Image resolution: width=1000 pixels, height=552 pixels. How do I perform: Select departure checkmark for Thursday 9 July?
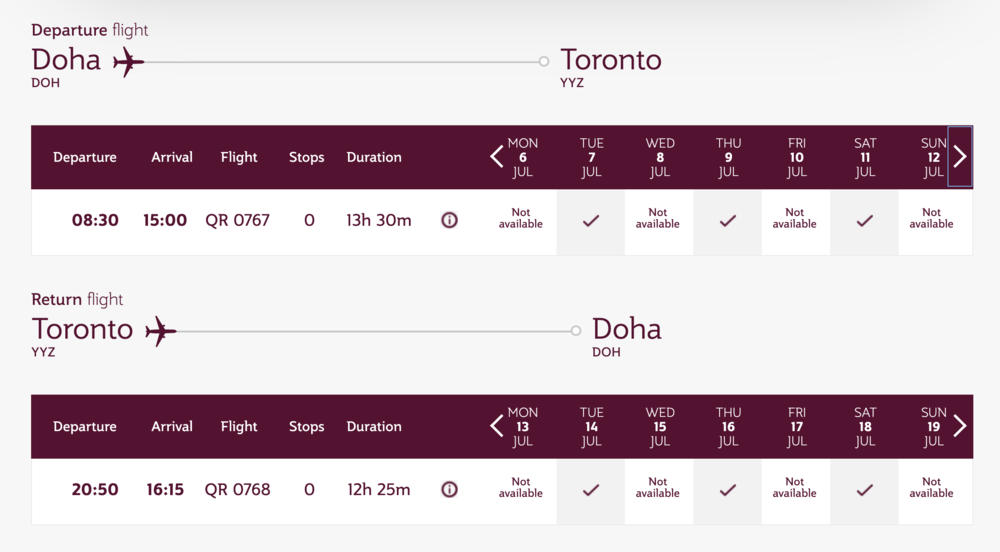pos(728,221)
